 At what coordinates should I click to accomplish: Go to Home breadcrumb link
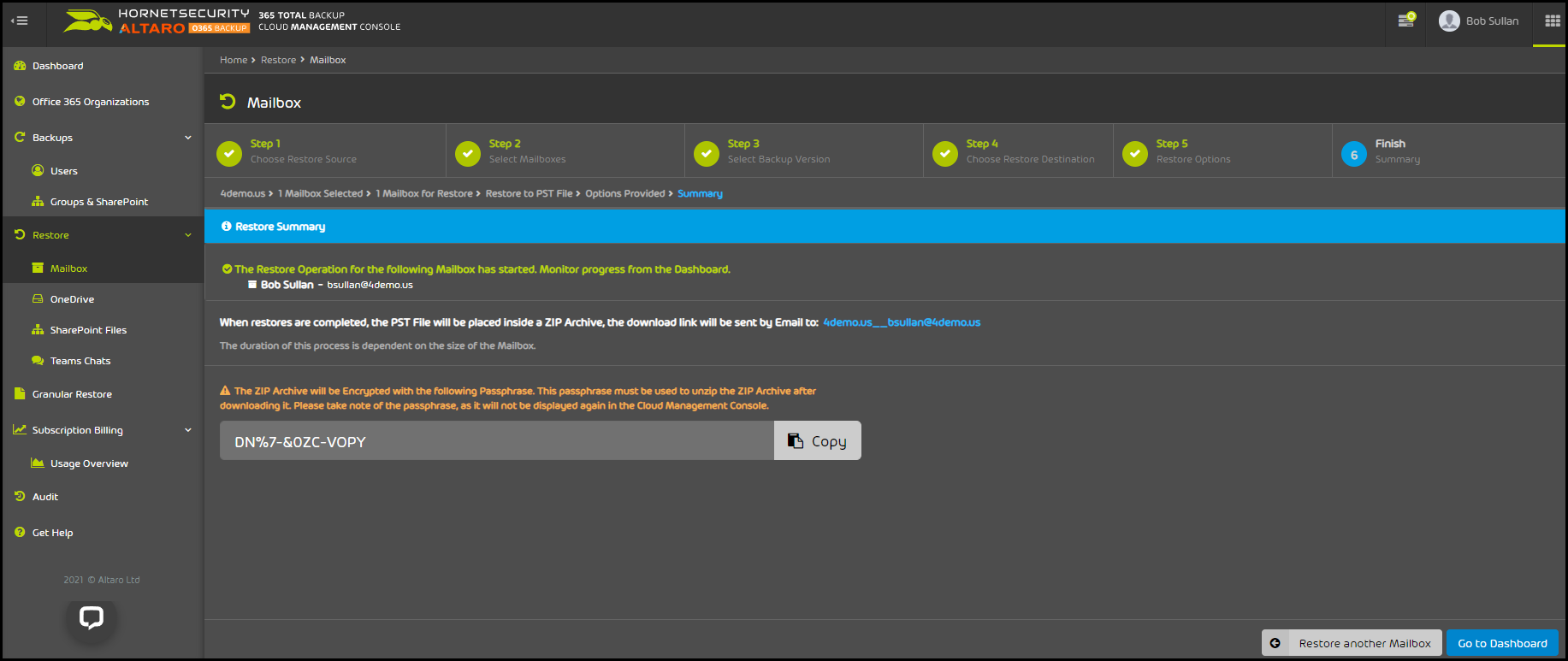tap(234, 60)
